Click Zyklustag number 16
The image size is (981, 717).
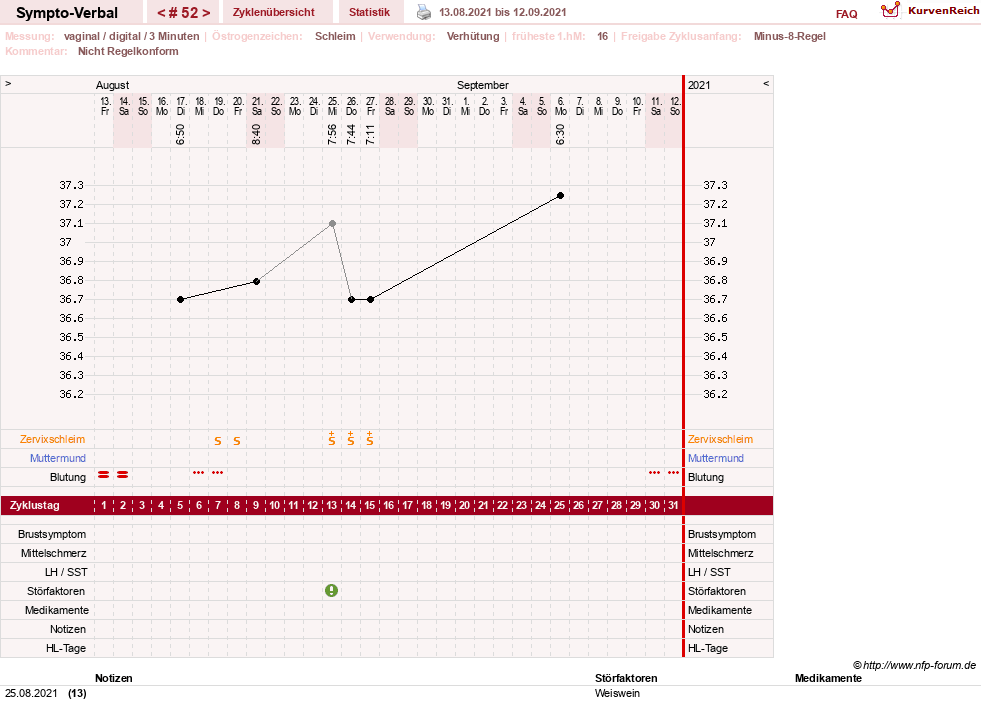point(389,506)
